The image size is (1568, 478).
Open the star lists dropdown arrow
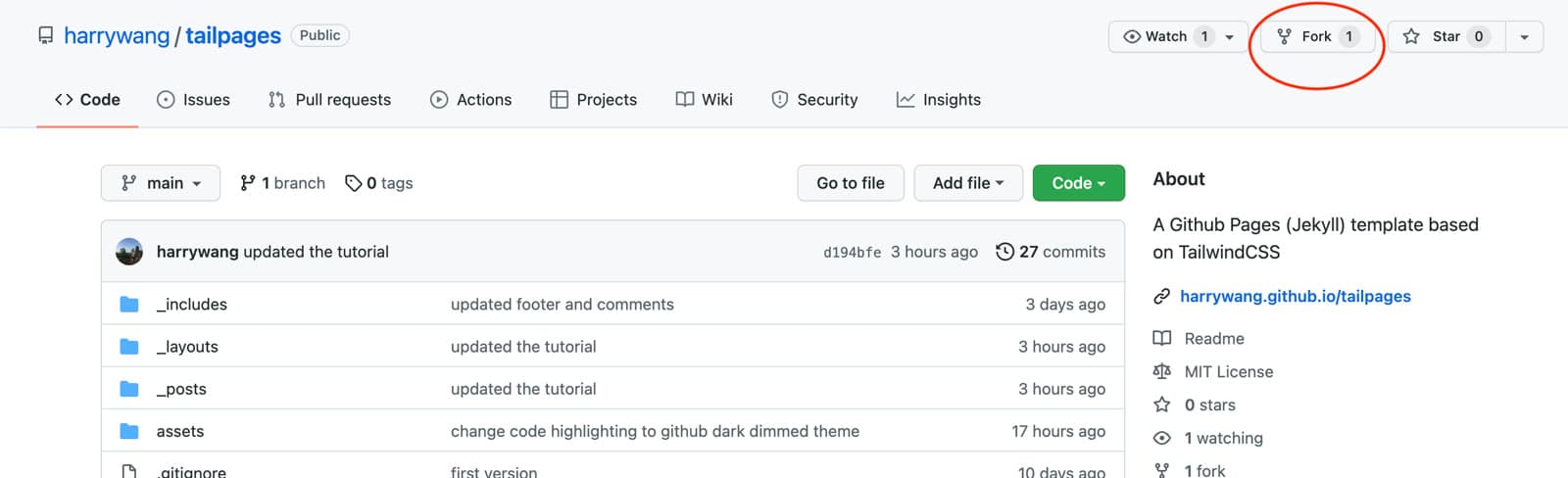(x=1524, y=37)
